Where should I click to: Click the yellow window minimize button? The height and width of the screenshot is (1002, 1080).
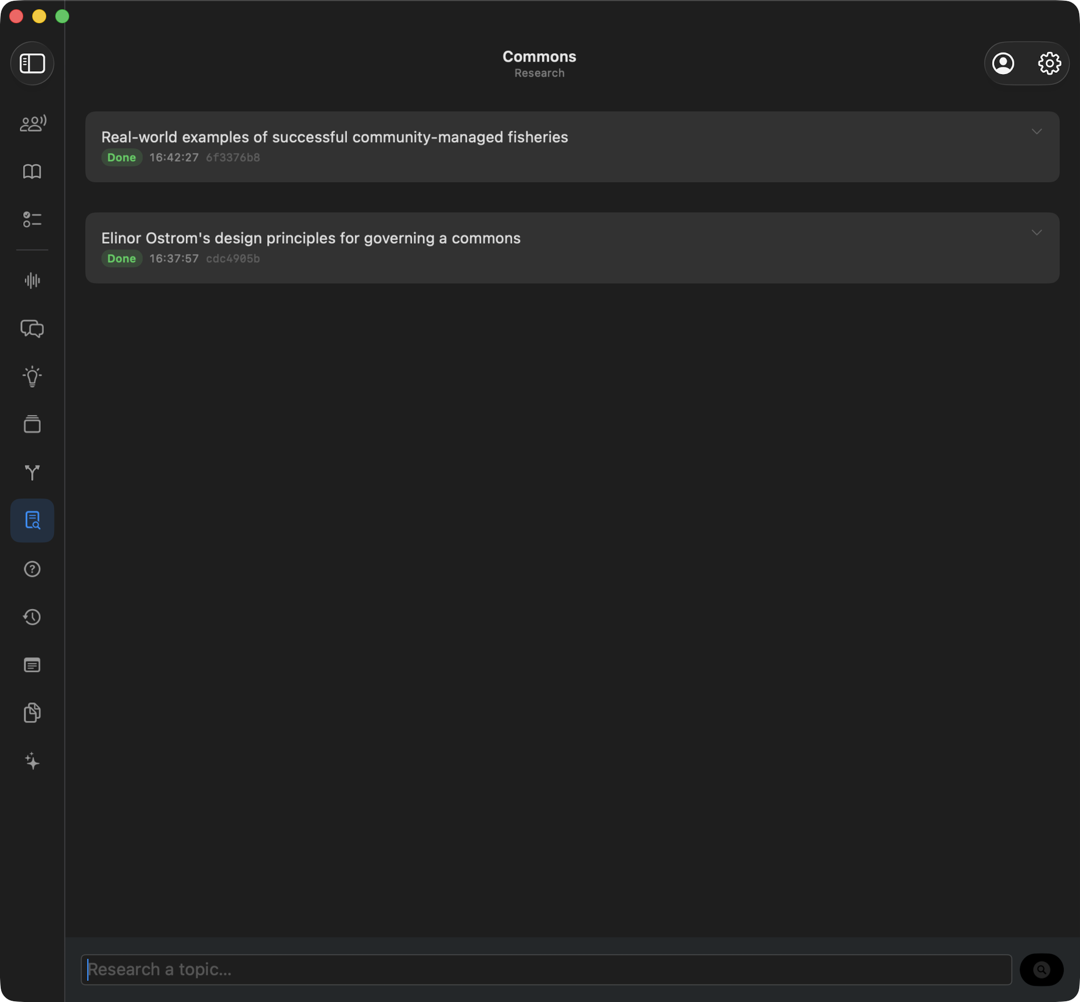39,17
